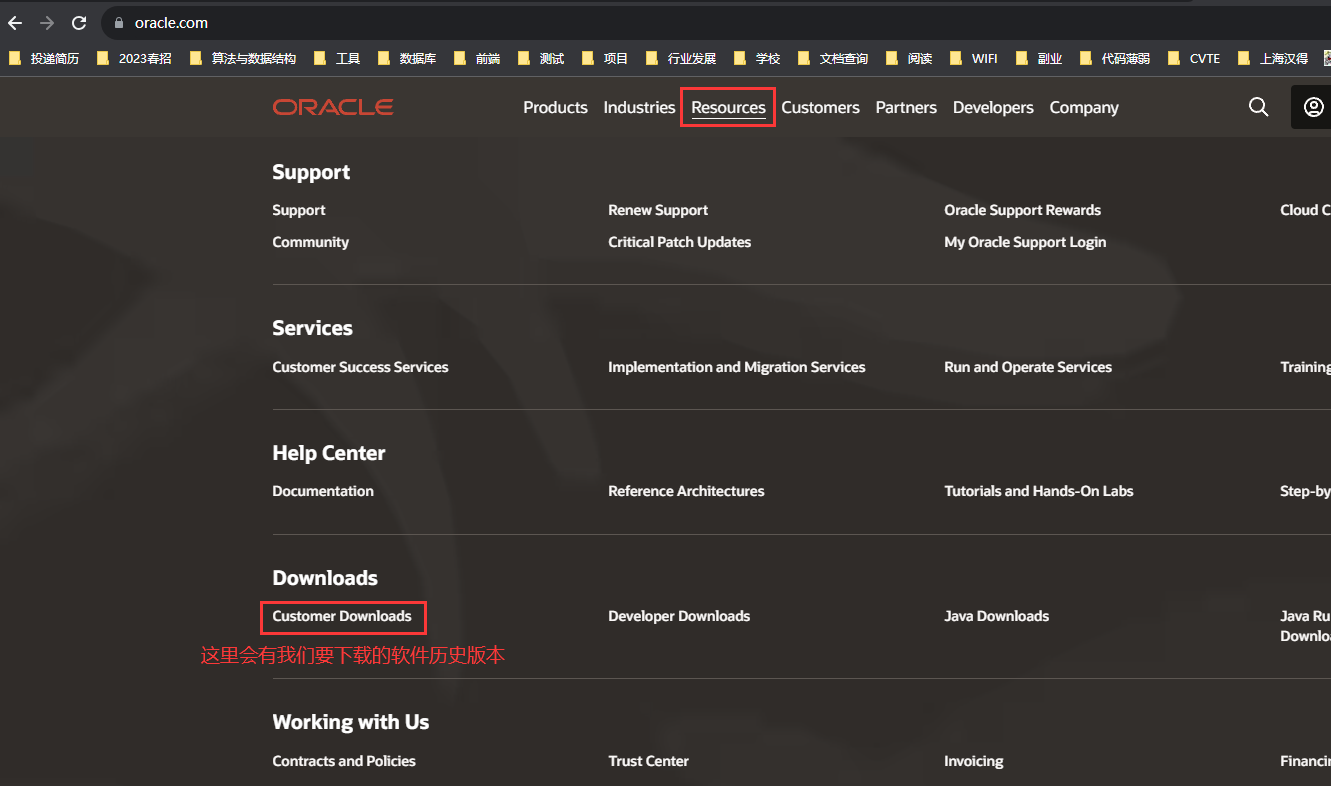The width and height of the screenshot is (1331, 786).
Task: Reload the oracle.com page
Action: coord(79,23)
